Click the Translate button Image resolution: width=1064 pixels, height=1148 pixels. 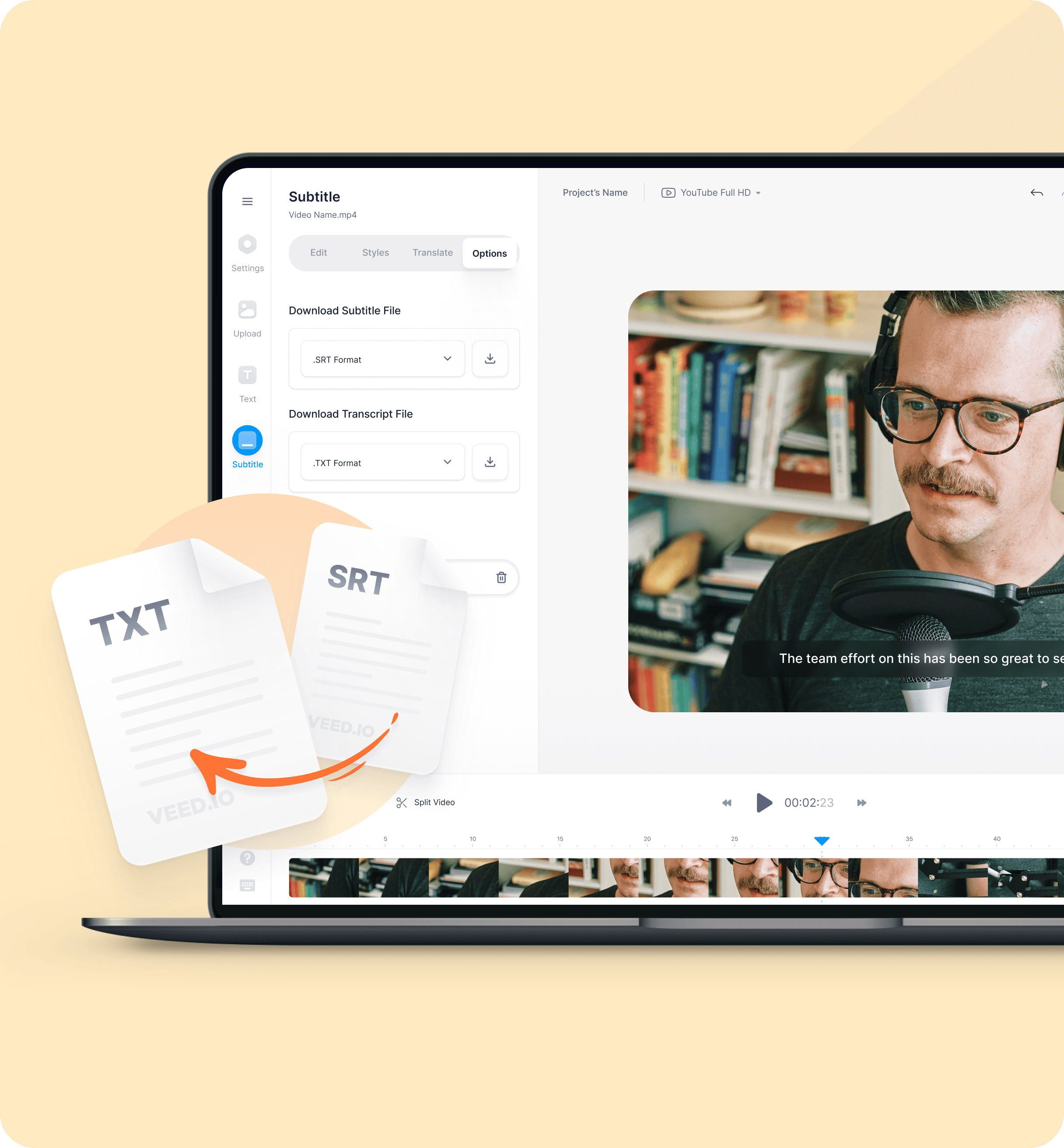432,253
